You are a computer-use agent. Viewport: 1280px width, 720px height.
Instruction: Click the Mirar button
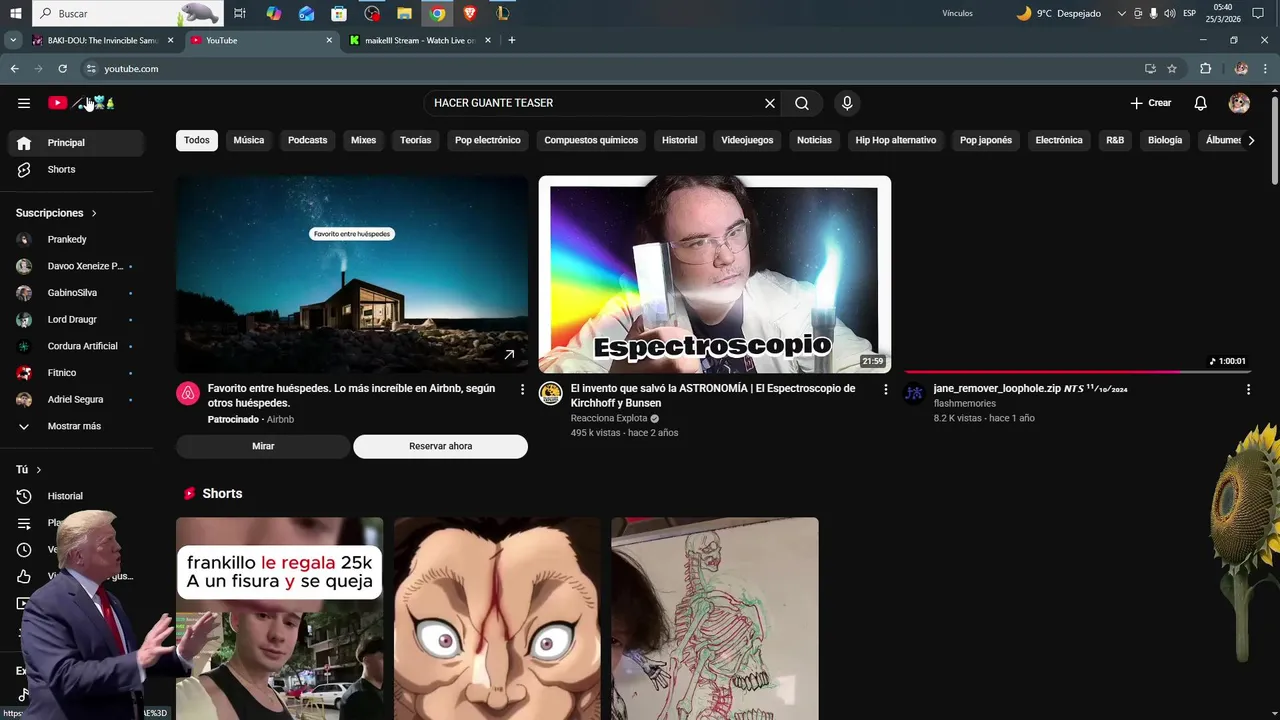263,446
